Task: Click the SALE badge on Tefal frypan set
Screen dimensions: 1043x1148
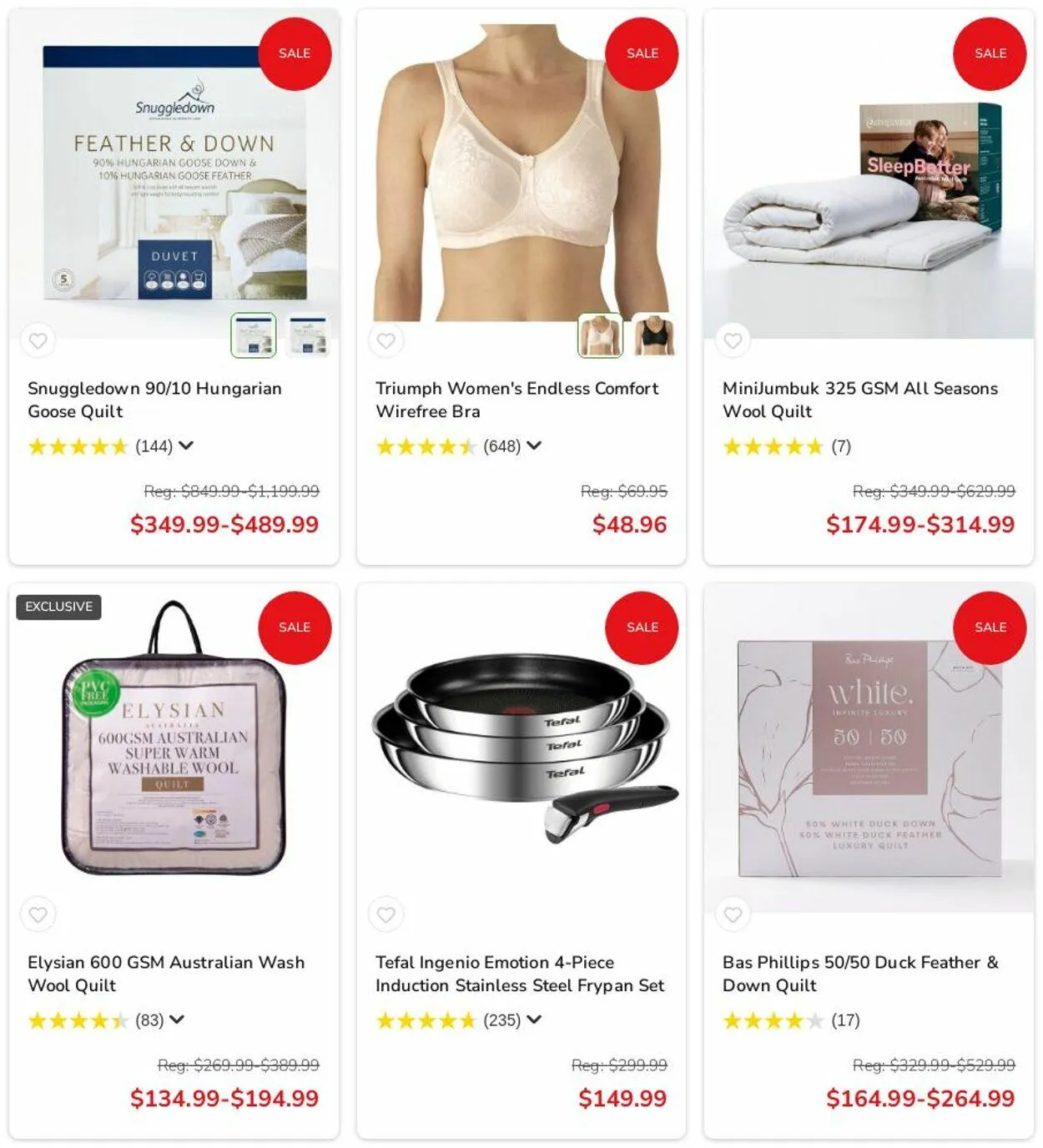Action: tap(642, 627)
